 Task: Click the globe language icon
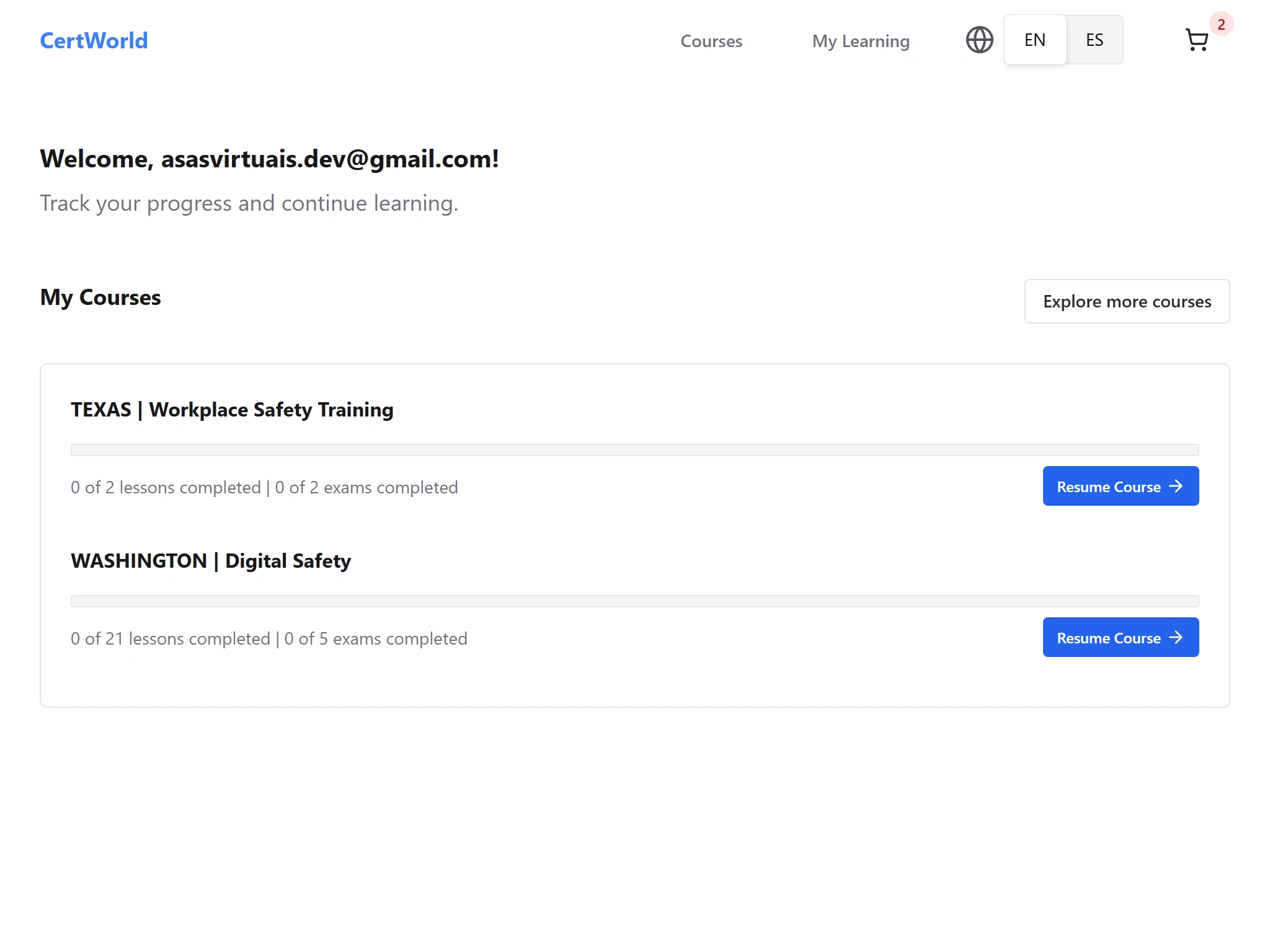[979, 40]
